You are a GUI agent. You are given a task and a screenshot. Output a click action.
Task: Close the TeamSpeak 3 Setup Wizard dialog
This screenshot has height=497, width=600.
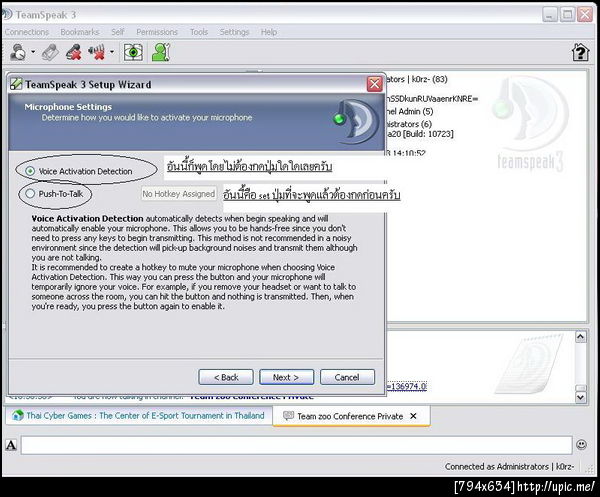374,84
